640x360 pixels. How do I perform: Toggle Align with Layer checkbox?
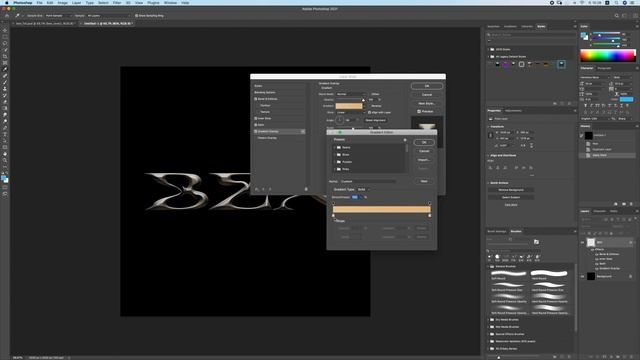[370, 112]
